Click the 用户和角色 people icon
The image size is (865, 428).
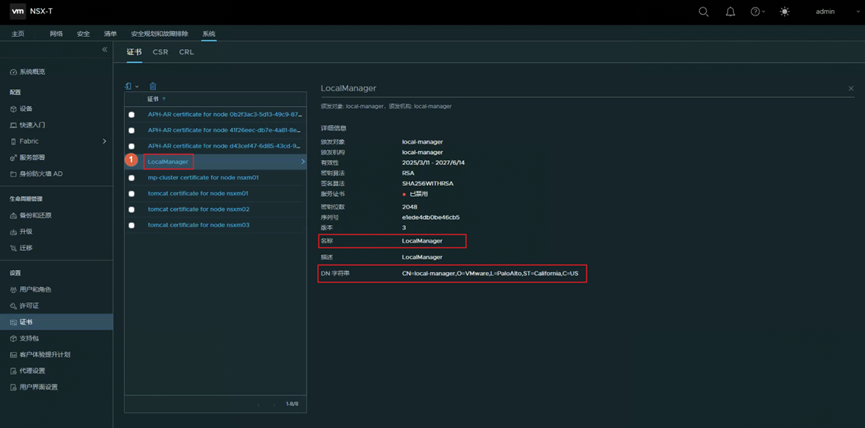[14, 290]
